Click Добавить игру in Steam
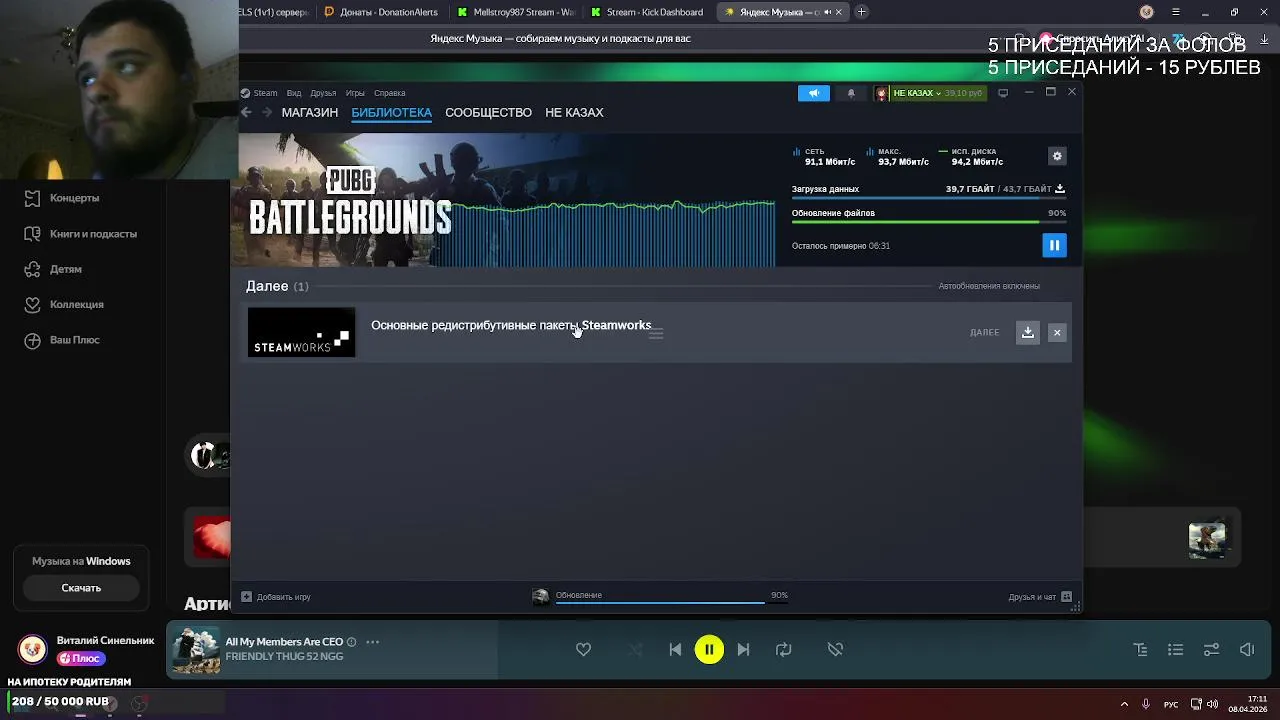Viewport: 1280px width, 720px height. (x=283, y=597)
